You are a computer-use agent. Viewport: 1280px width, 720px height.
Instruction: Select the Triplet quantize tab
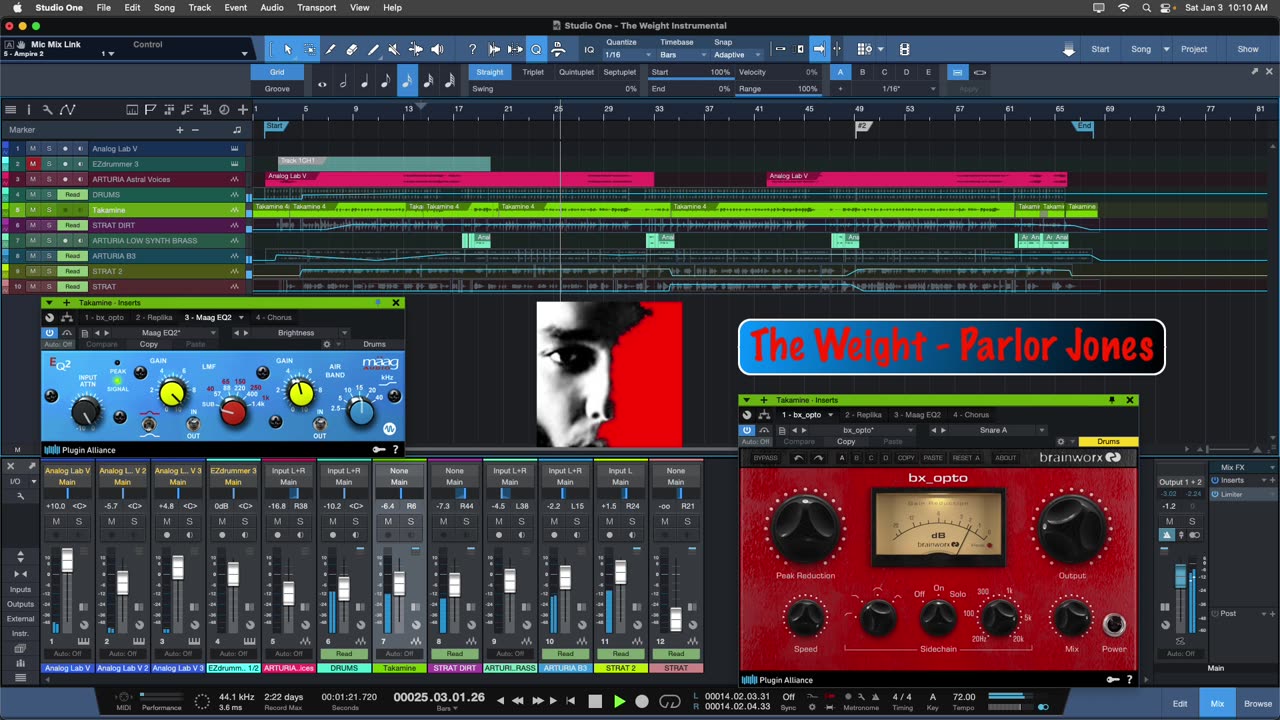[x=533, y=72]
